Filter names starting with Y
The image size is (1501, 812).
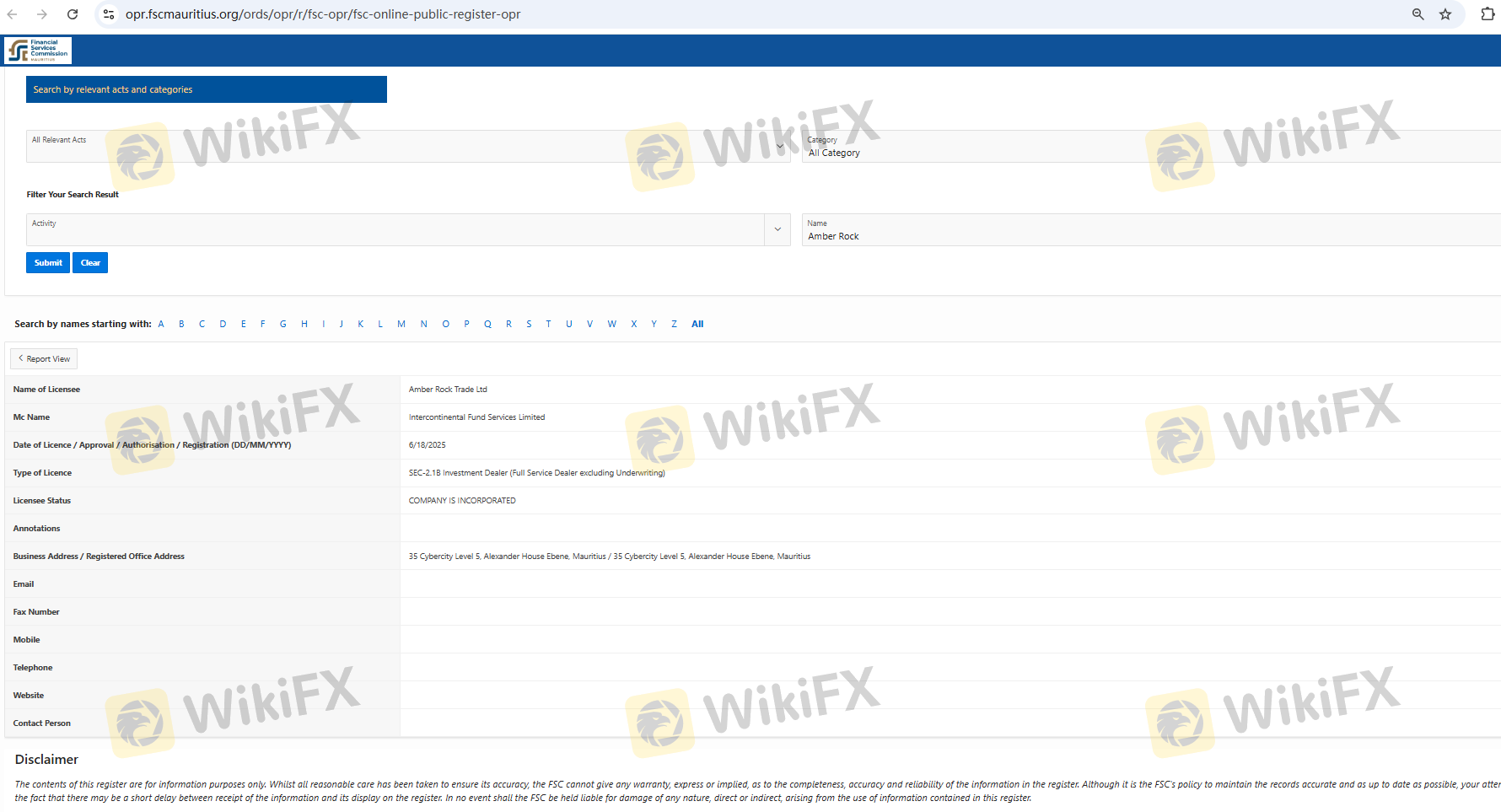coord(654,324)
